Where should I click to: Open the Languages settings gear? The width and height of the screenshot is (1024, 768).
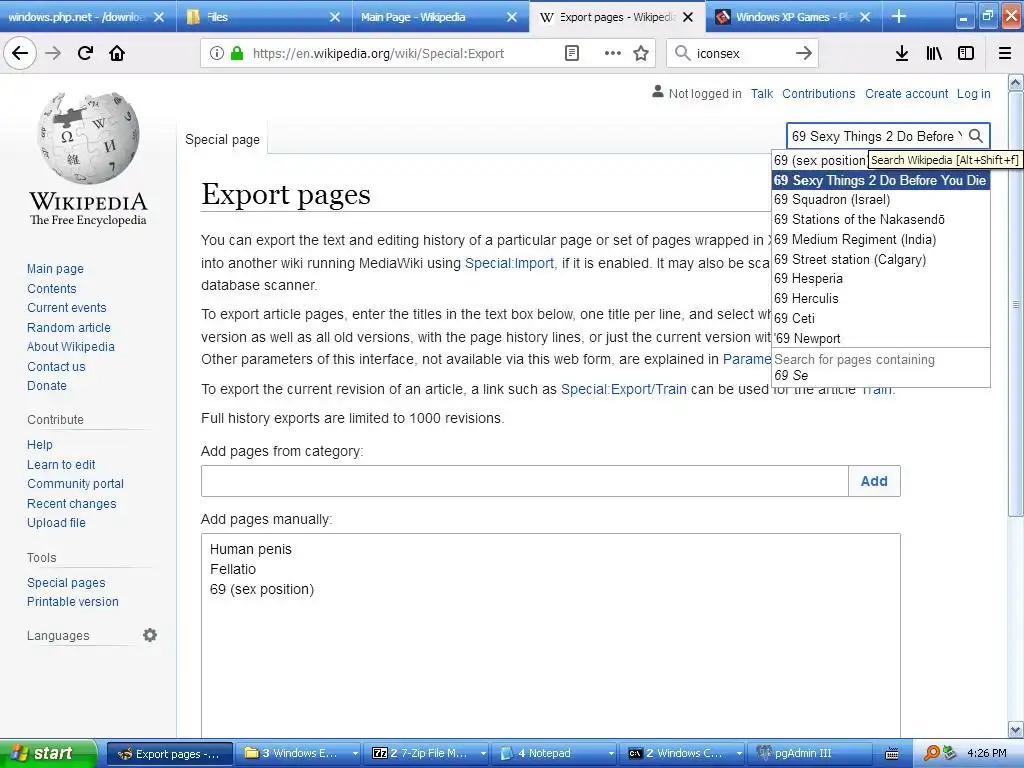click(x=150, y=635)
